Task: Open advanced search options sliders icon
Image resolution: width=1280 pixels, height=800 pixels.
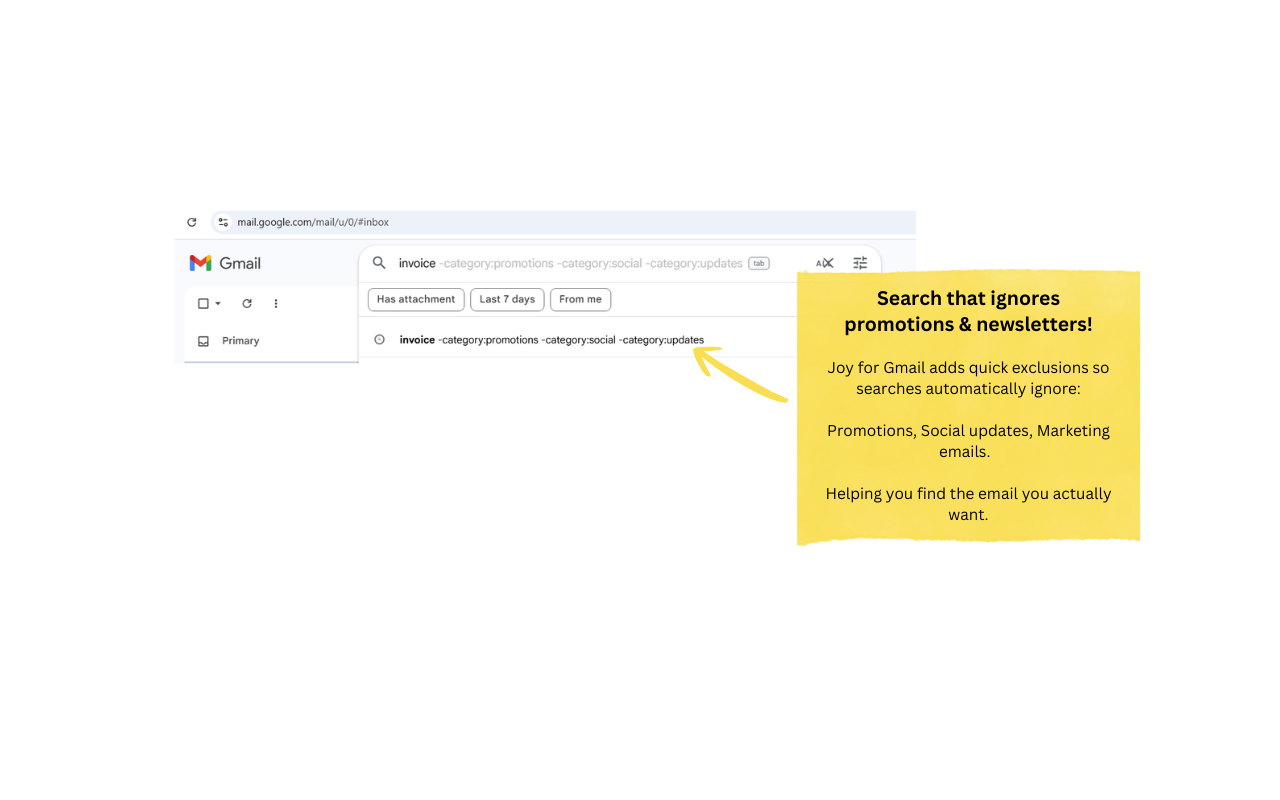Action: (x=859, y=262)
